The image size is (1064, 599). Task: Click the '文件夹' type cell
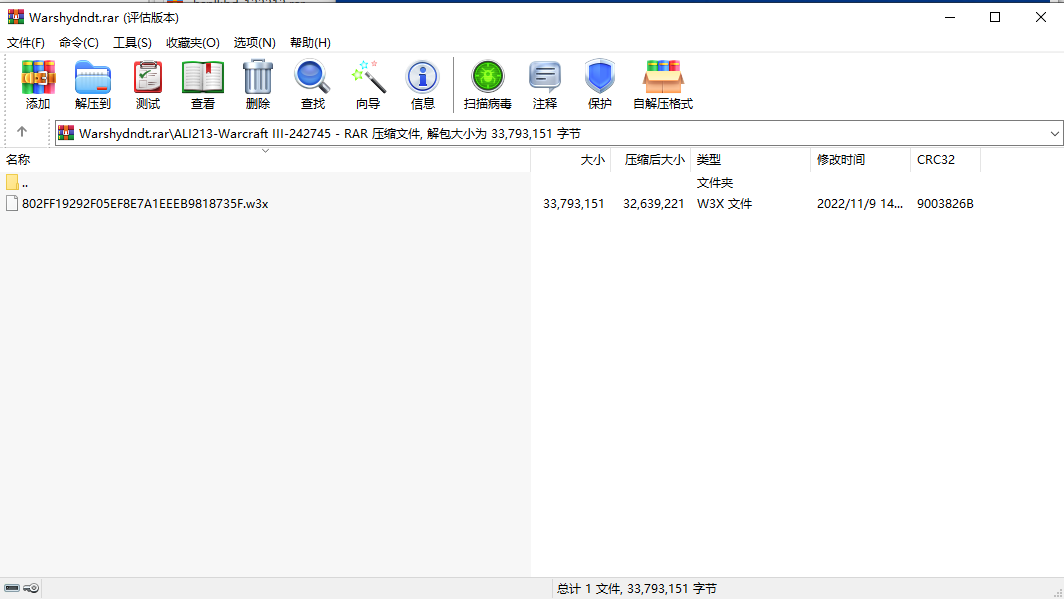coord(715,182)
